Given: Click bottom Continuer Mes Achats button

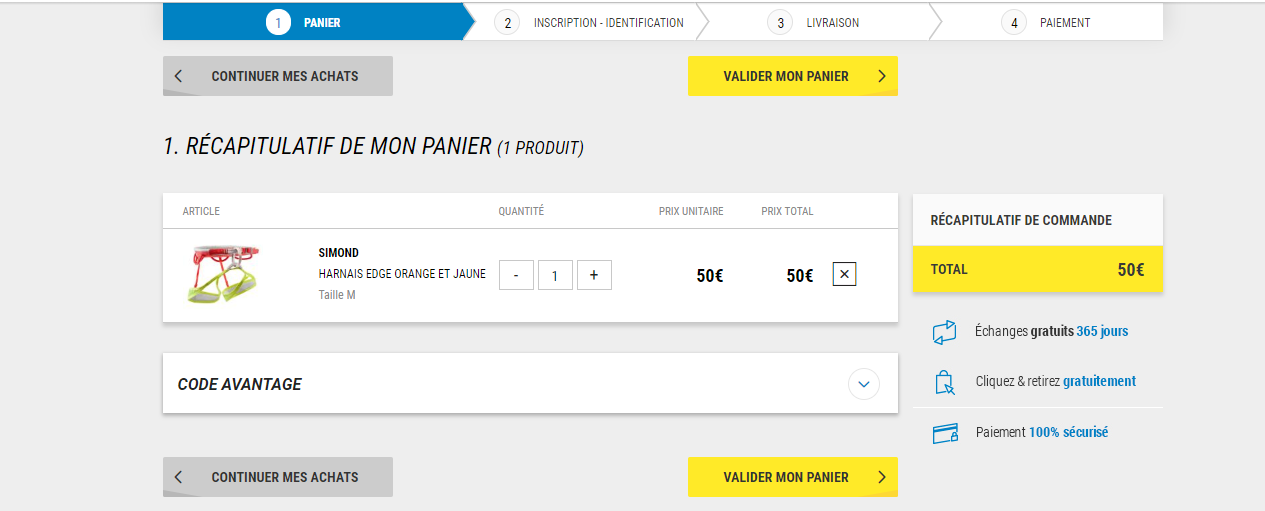Looking at the screenshot, I should (x=278, y=477).
